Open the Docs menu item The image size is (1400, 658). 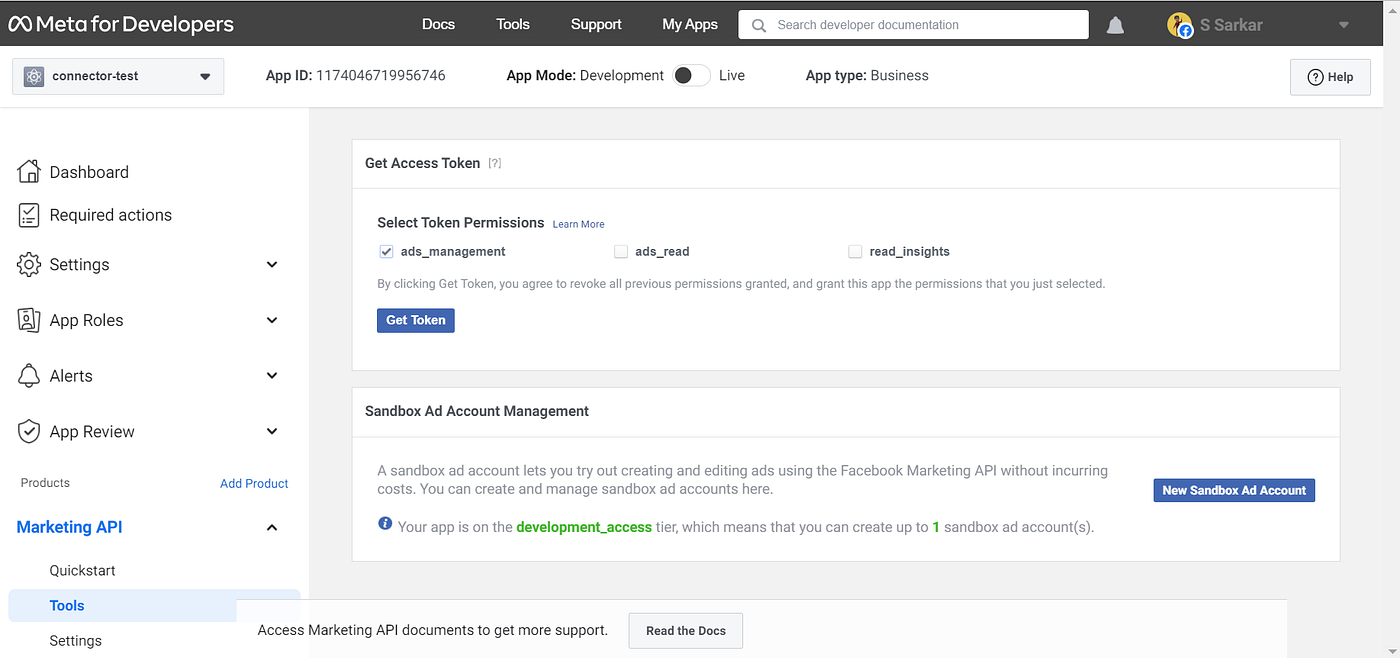coord(438,24)
